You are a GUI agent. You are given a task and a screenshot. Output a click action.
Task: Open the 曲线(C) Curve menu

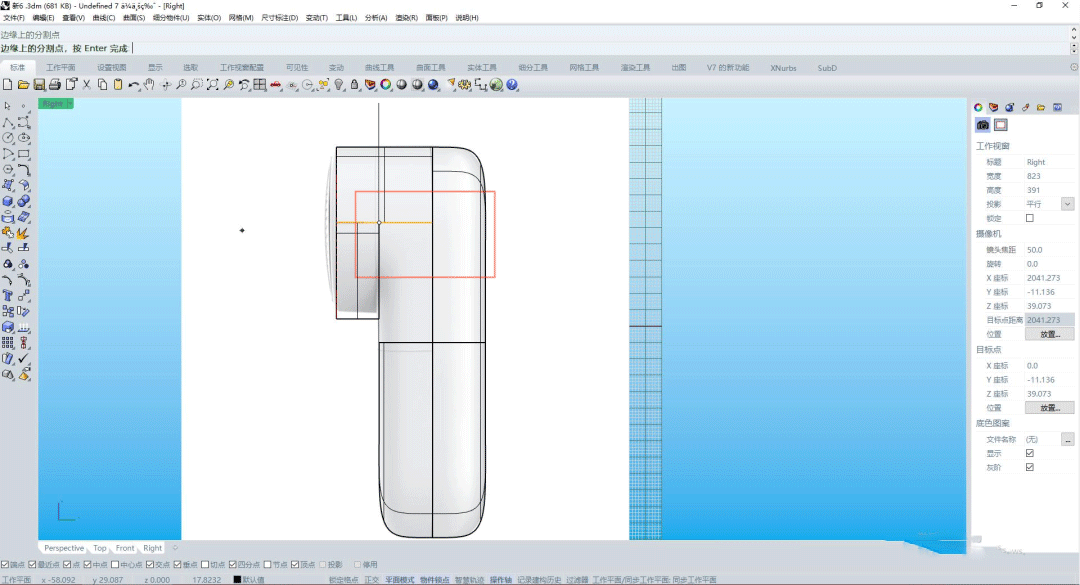(103, 18)
